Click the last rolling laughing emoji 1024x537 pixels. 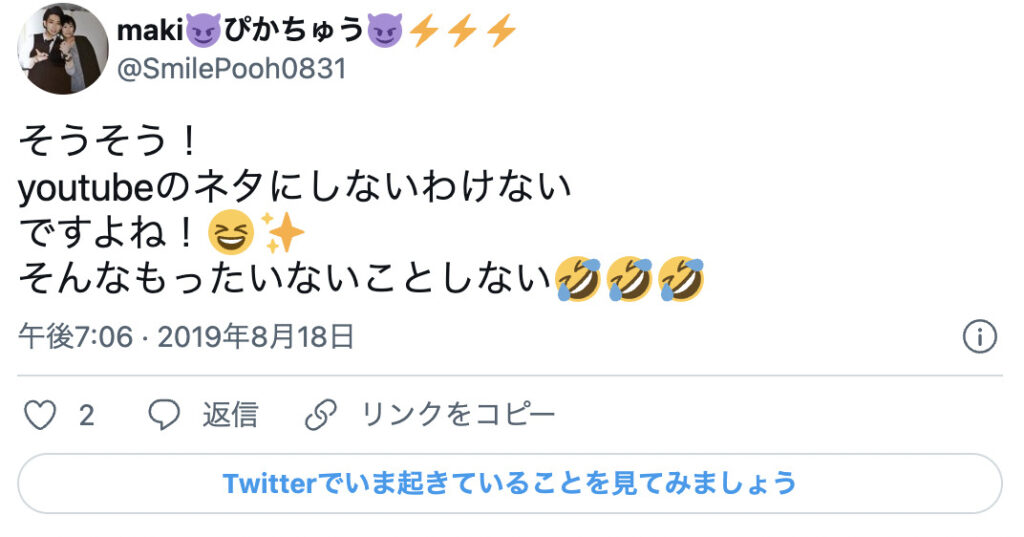pos(681,279)
